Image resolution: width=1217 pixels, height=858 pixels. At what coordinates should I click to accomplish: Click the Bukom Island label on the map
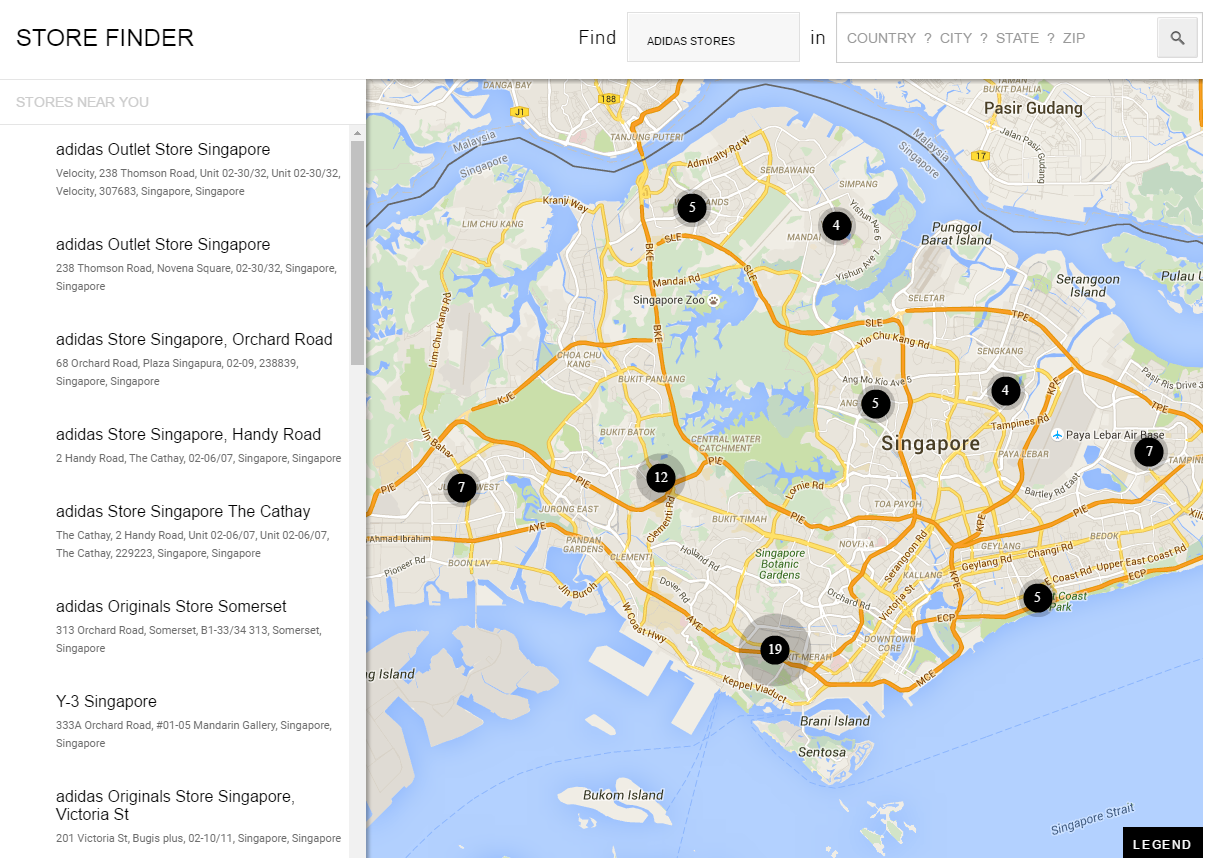[x=624, y=795]
